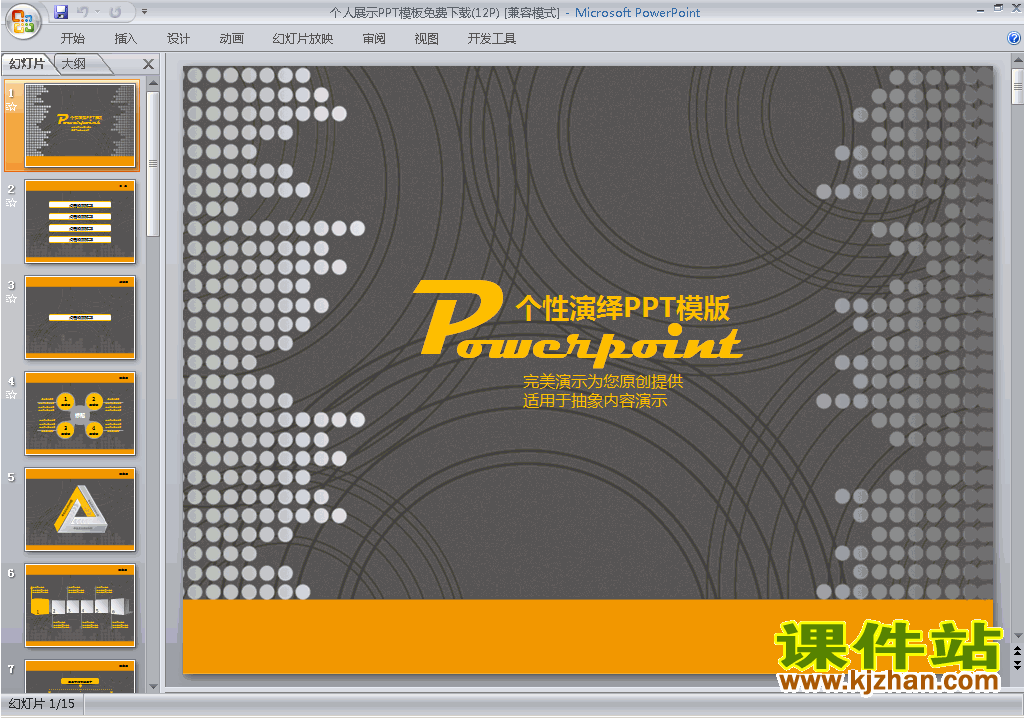1024x718 pixels.
Task: Open the PowerPoint Help icon
Action: click(x=1014, y=39)
